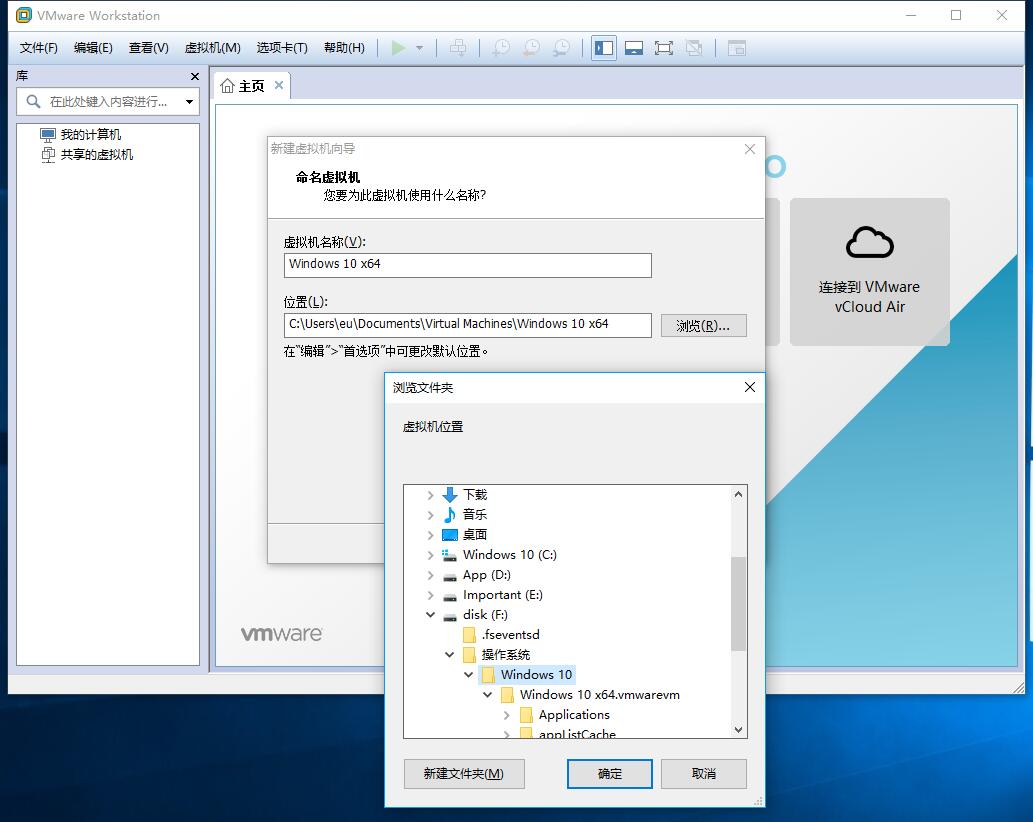Close the 浏览文件夹 dialog
1033x822 pixels.
[750, 387]
